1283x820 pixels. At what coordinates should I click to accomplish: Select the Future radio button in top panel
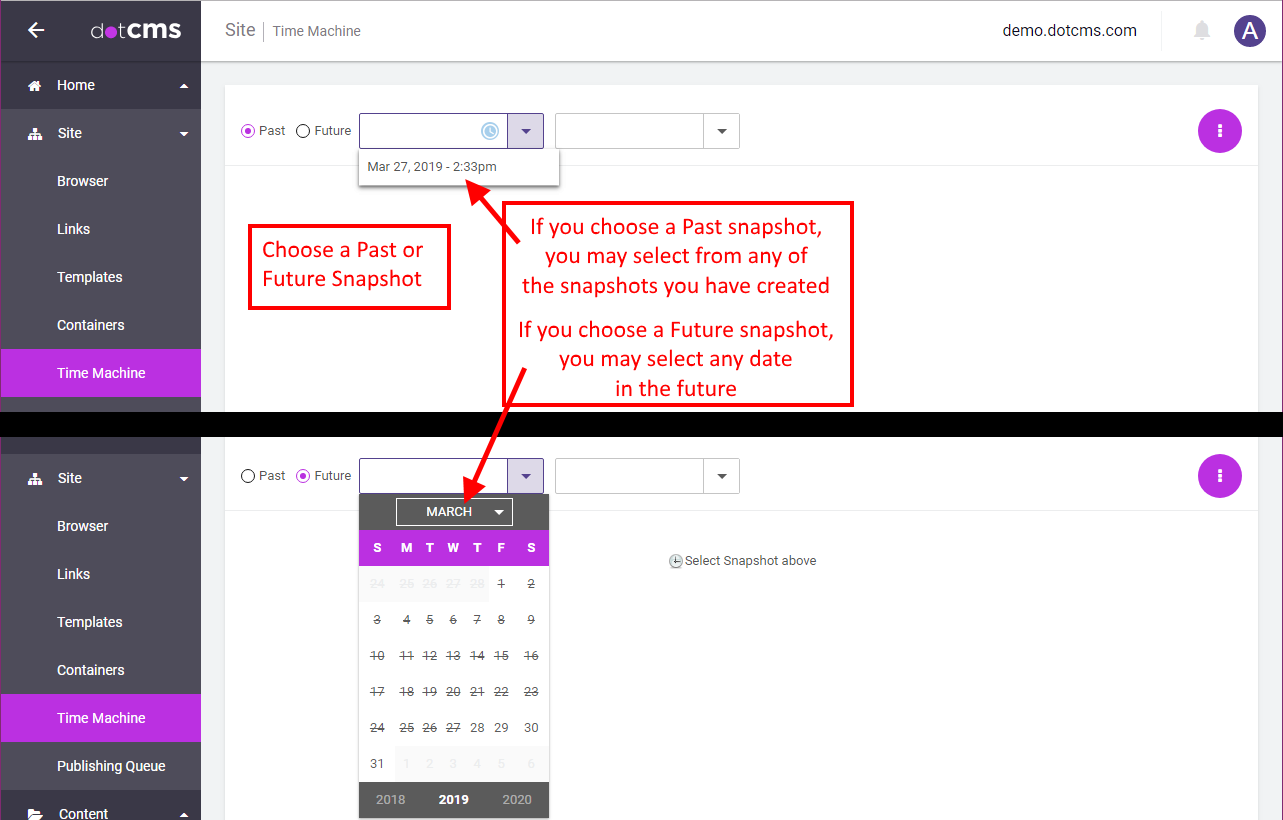(303, 131)
